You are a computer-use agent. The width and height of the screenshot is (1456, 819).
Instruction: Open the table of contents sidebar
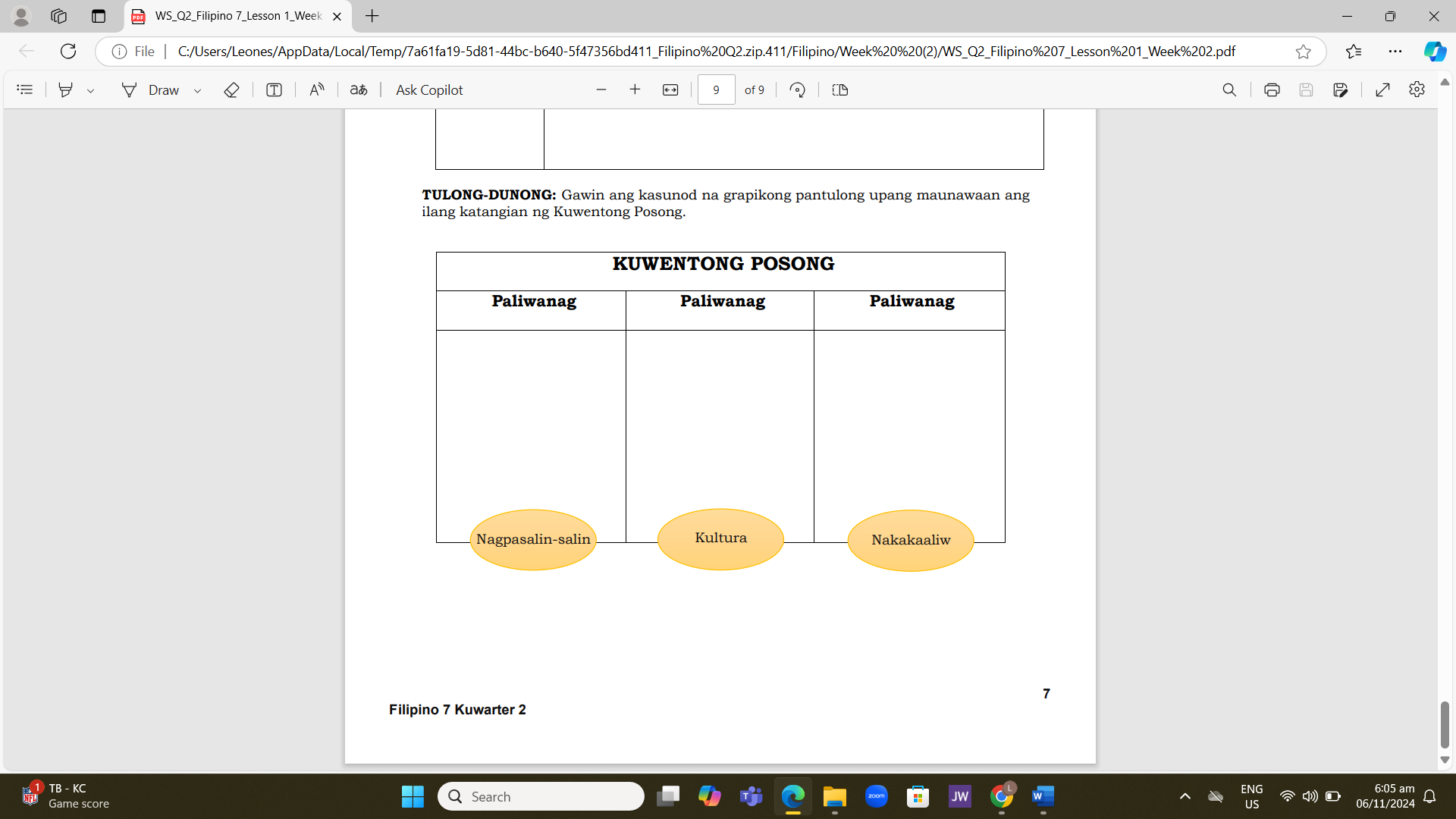click(x=24, y=89)
